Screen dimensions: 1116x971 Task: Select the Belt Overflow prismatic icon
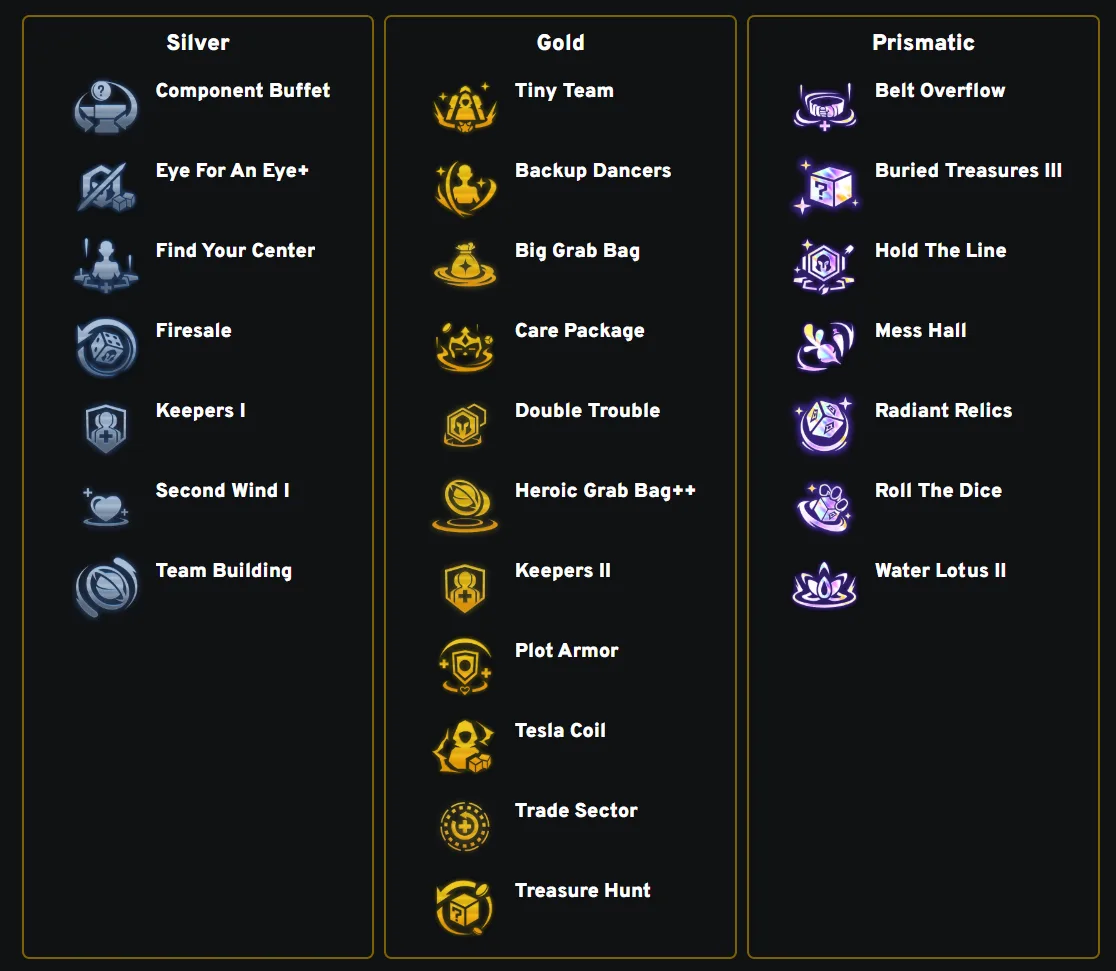click(x=825, y=107)
